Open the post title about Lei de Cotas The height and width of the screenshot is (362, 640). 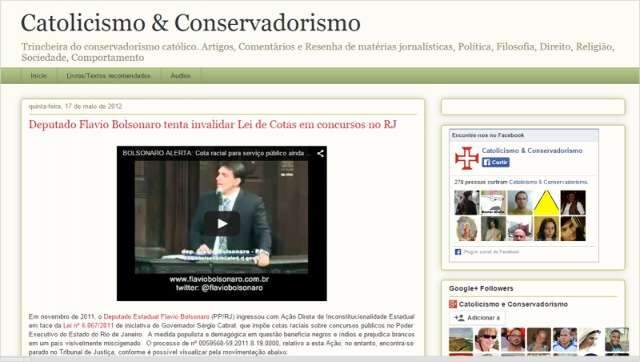(x=212, y=124)
